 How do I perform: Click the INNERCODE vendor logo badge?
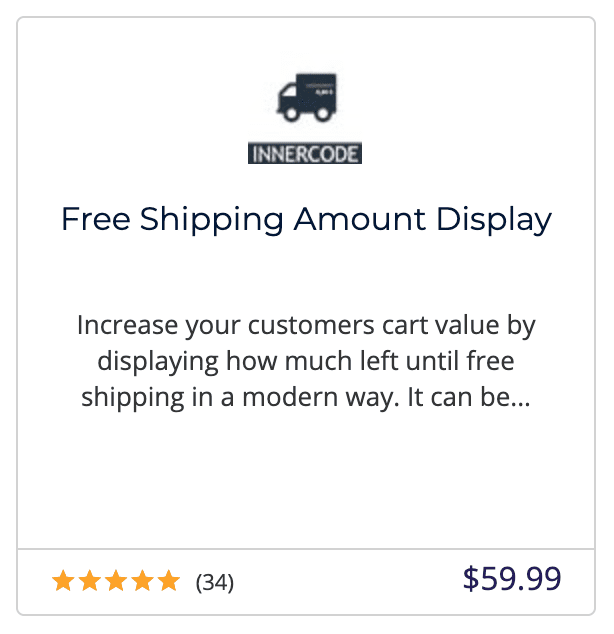click(x=305, y=154)
